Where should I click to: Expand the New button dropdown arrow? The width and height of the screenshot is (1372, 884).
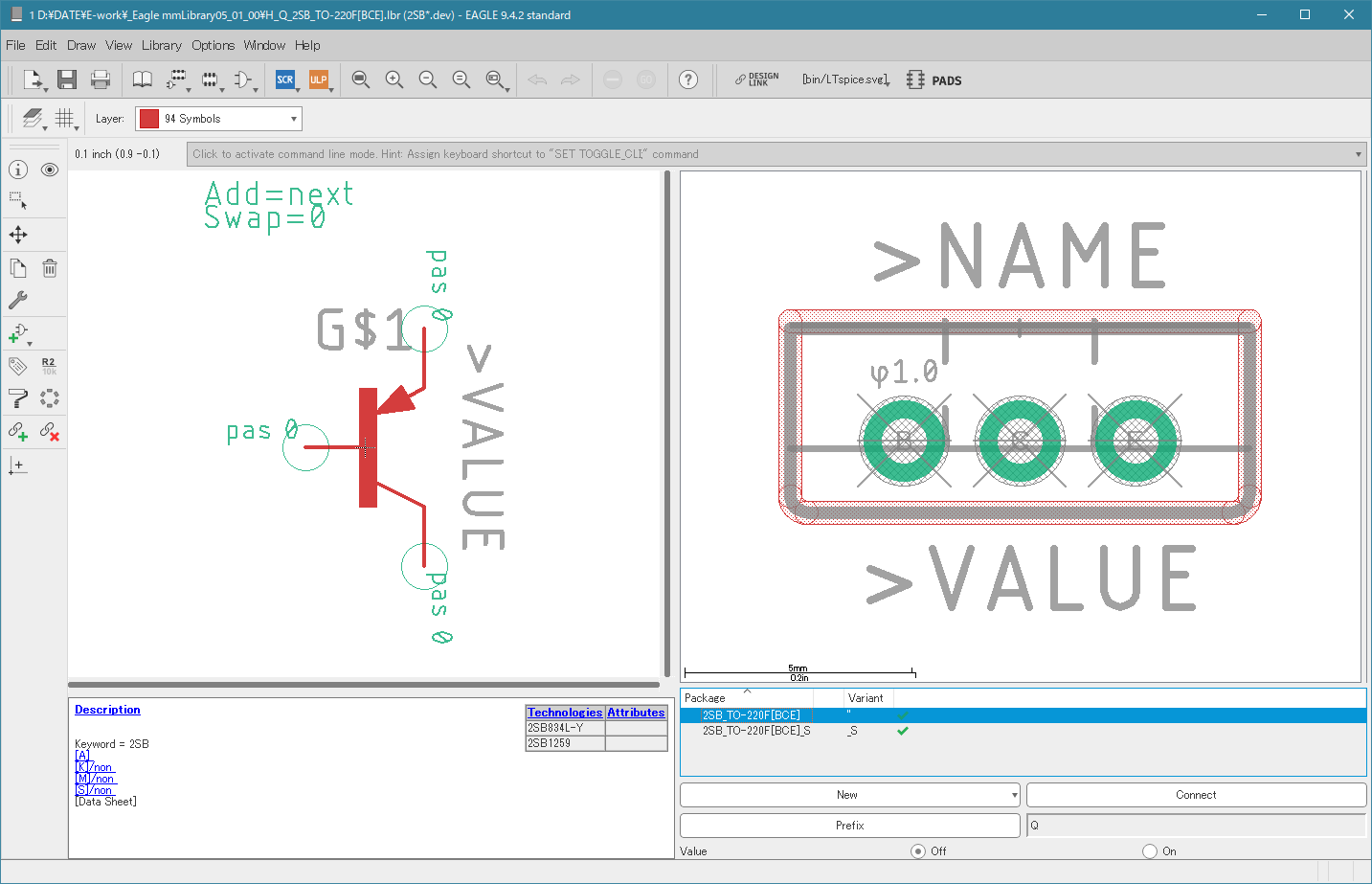click(x=1014, y=795)
